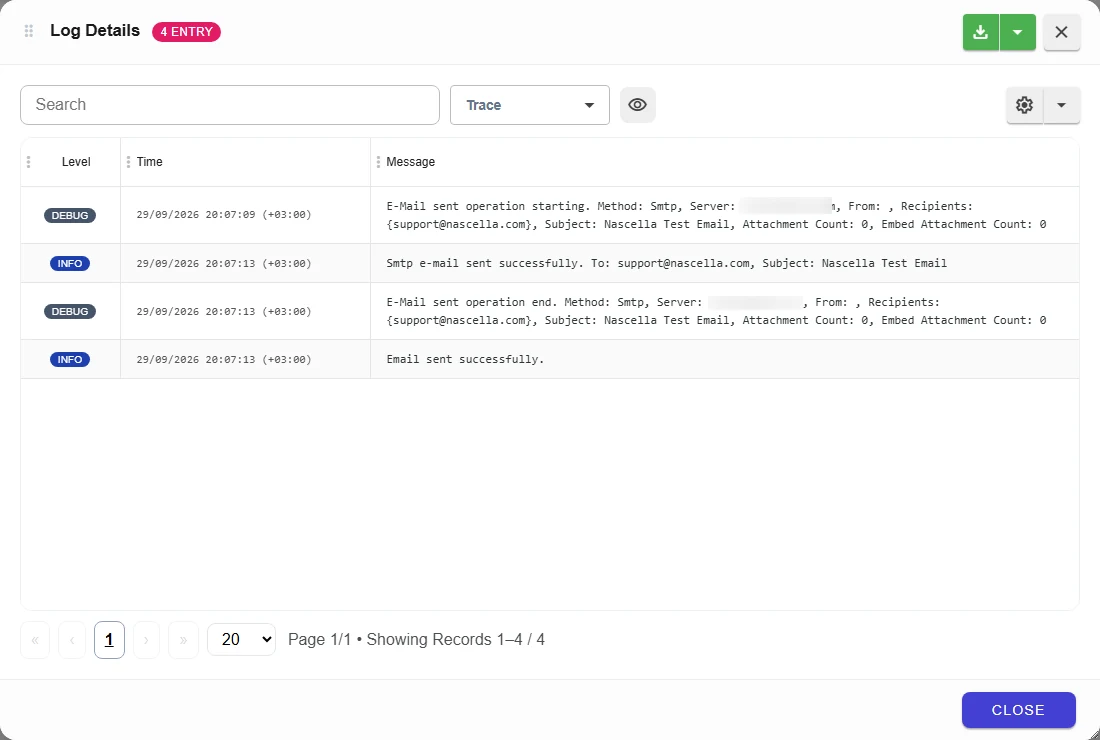Open the download options dropdown arrow

pos(1018,32)
